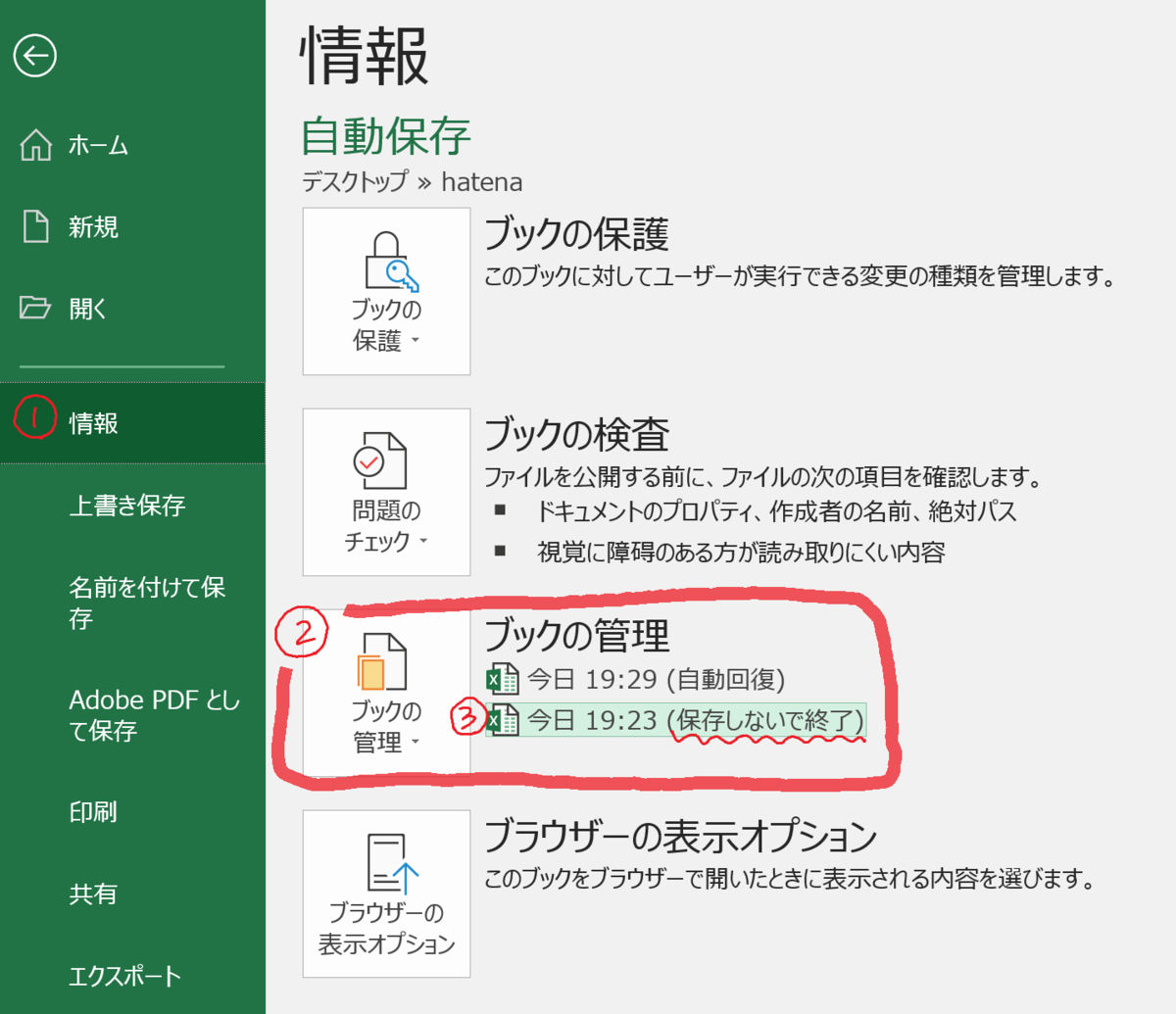Click the Home house icon
Image resolution: width=1176 pixels, height=1014 pixels.
click(x=36, y=145)
